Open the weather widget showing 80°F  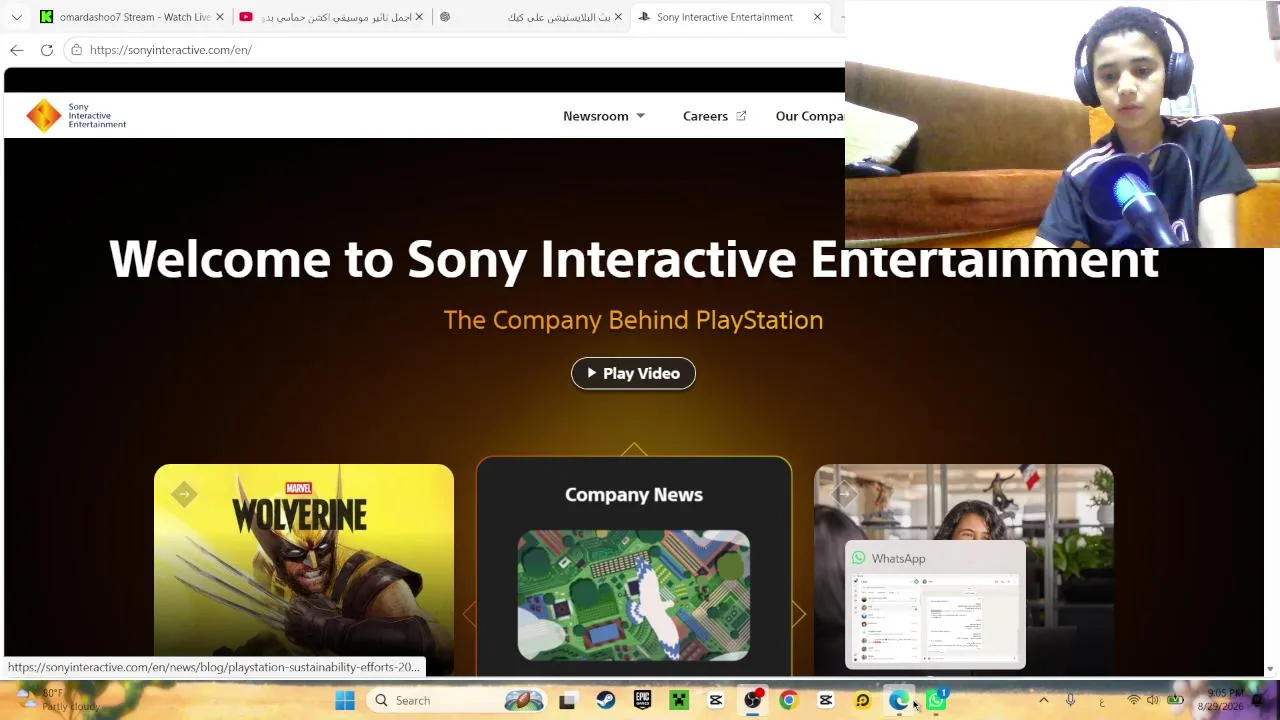pyautogui.click(x=58, y=700)
